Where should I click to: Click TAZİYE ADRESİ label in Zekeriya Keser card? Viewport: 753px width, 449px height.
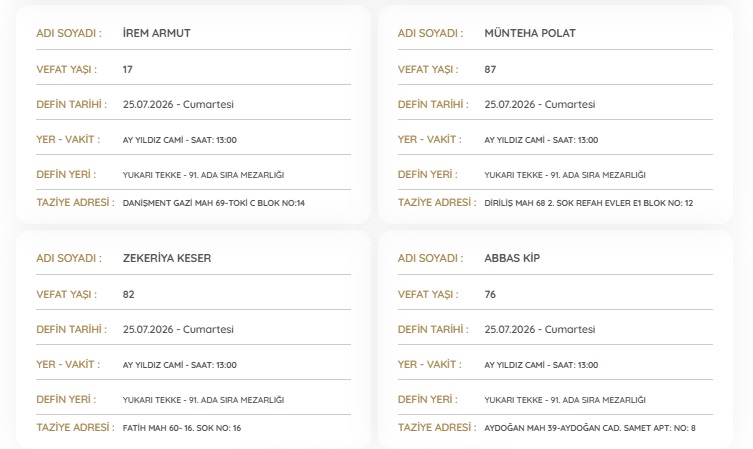click(75, 427)
